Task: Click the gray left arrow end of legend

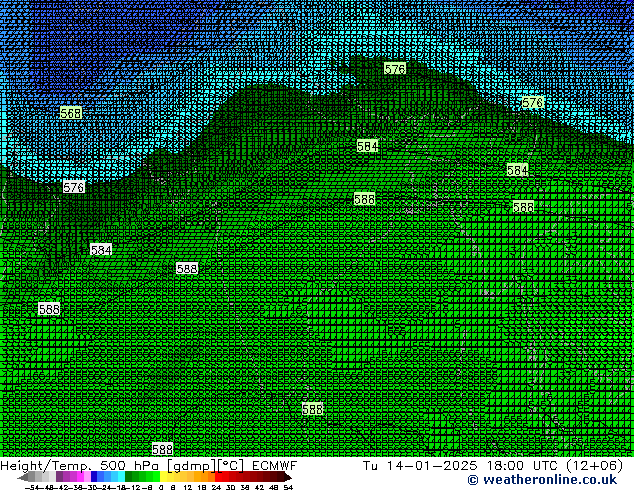Action: point(23,477)
